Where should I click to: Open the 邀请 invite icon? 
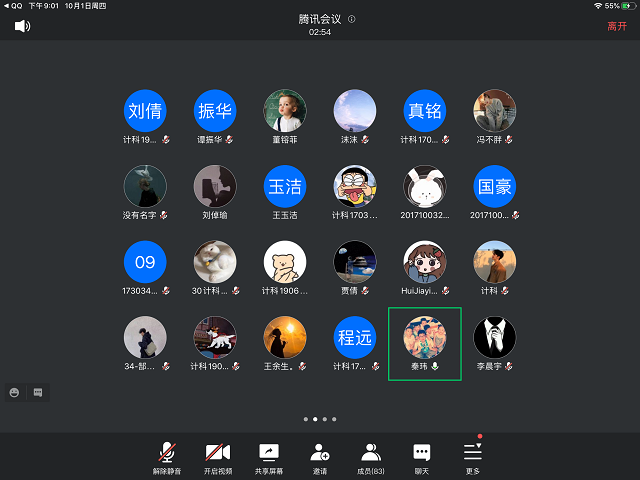(320, 456)
